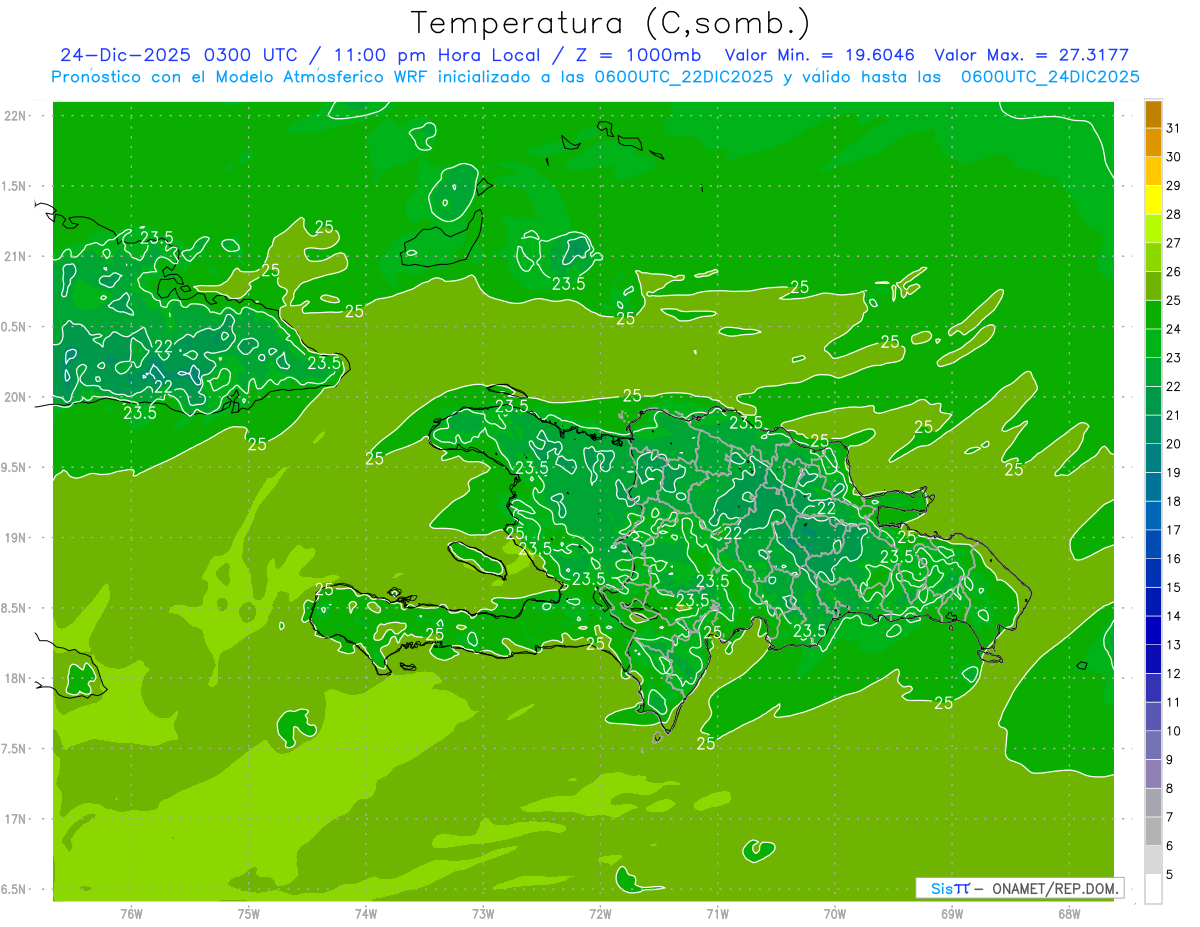This screenshot has width=1200, height=927.
Task: Select "Valor Max. = 27.3177" text
Action: (x=1033, y=55)
